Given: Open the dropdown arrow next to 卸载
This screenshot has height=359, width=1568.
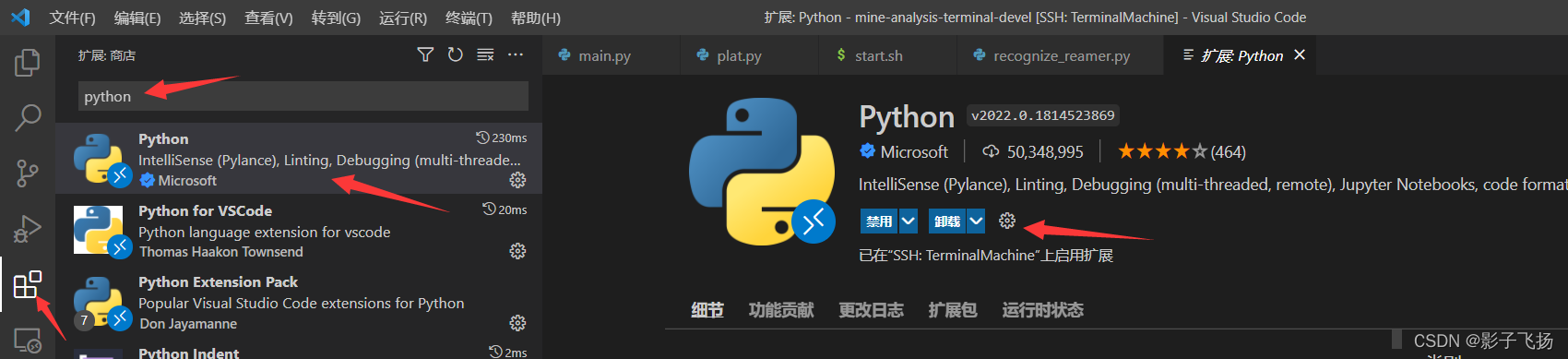Looking at the screenshot, I should pos(976,221).
